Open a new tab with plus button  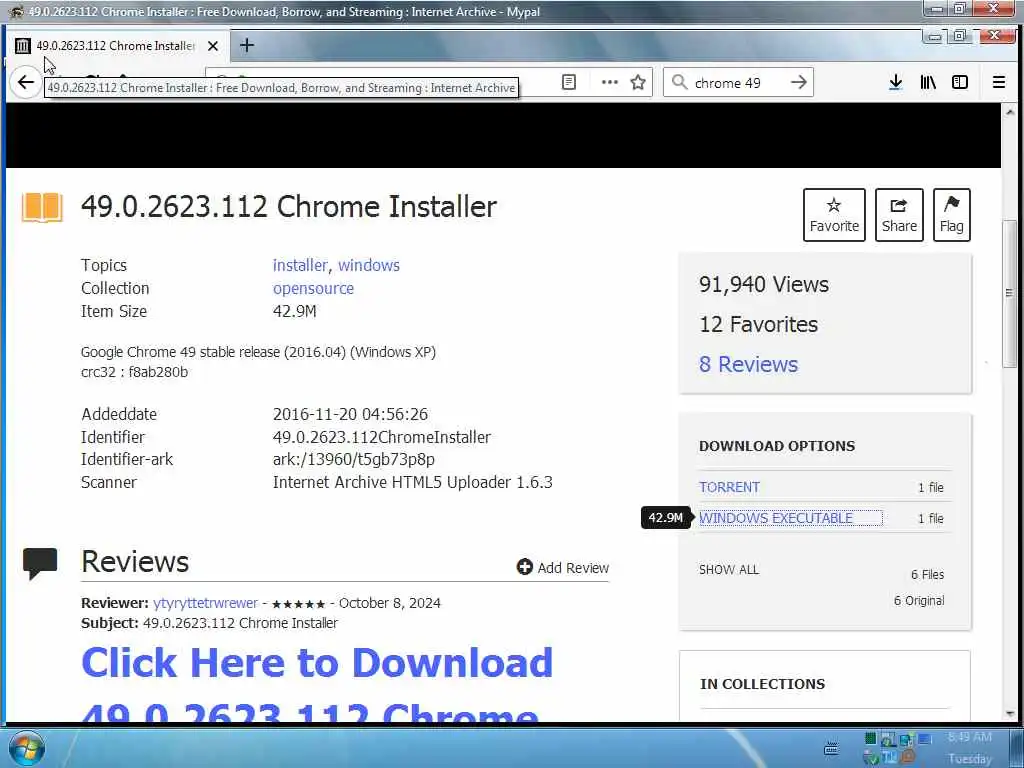[247, 45]
